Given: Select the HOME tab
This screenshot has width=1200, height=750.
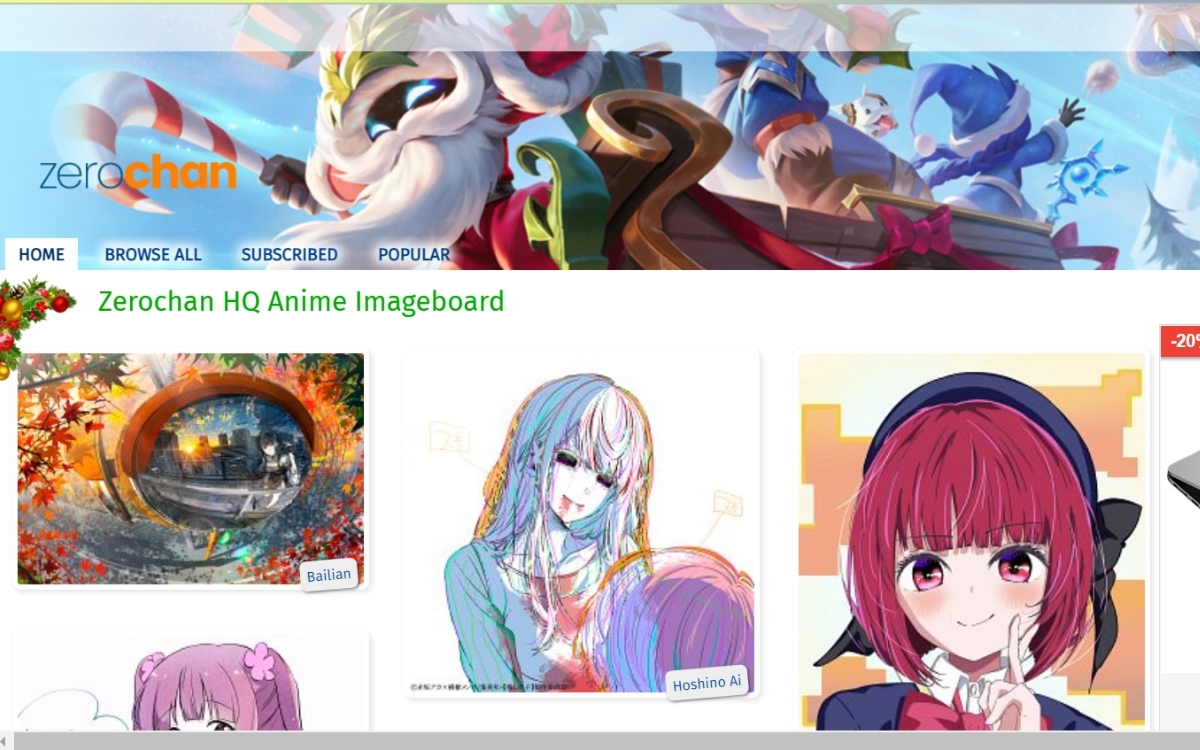Looking at the screenshot, I should click(41, 254).
